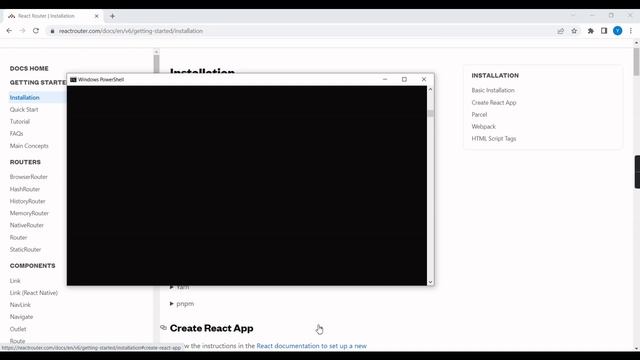
Task: Click the address bar URL
Action: [131, 31]
